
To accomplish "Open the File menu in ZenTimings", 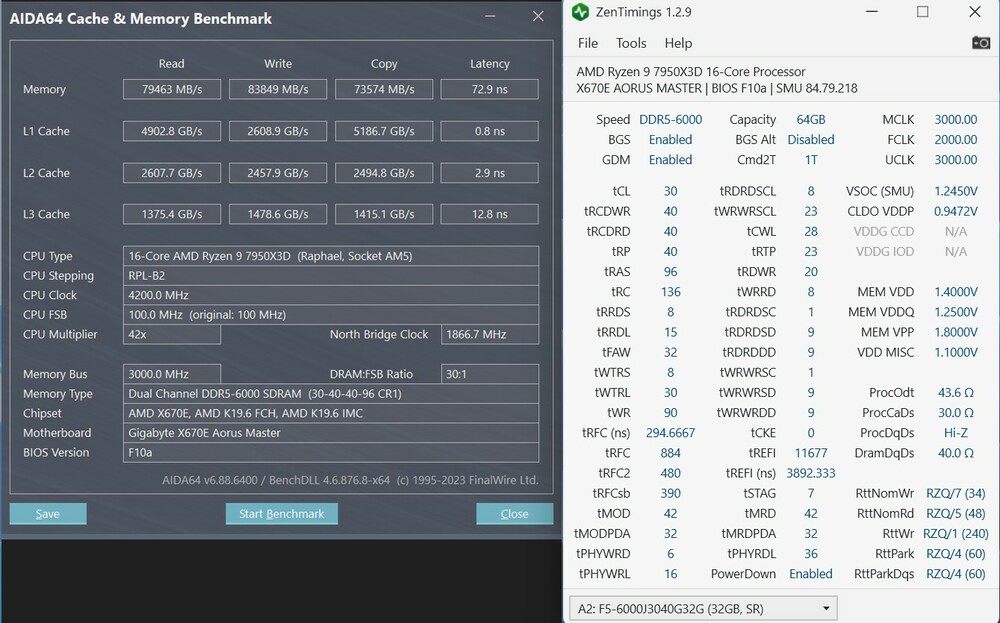I will click(587, 43).
